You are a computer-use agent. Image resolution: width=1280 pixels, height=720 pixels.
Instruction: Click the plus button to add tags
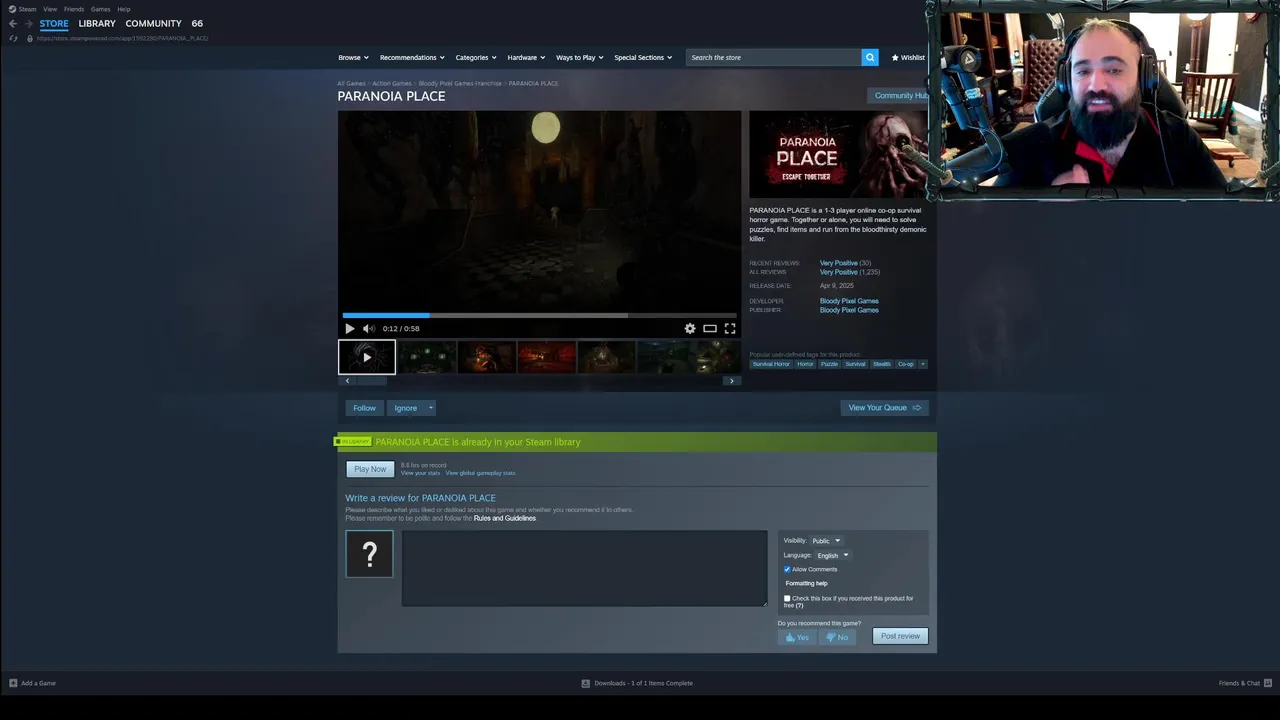pos(923,364)
